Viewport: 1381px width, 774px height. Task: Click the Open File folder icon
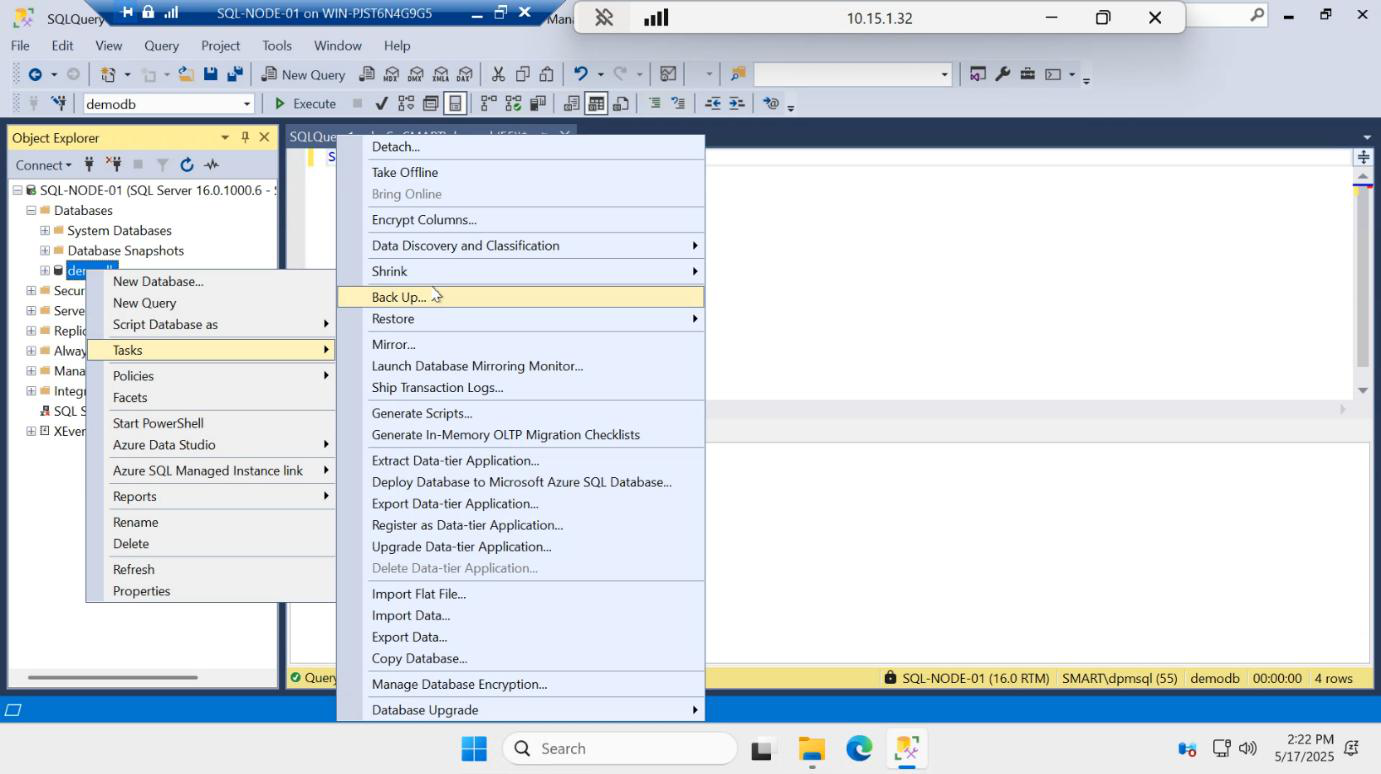[x=186, y=74]
